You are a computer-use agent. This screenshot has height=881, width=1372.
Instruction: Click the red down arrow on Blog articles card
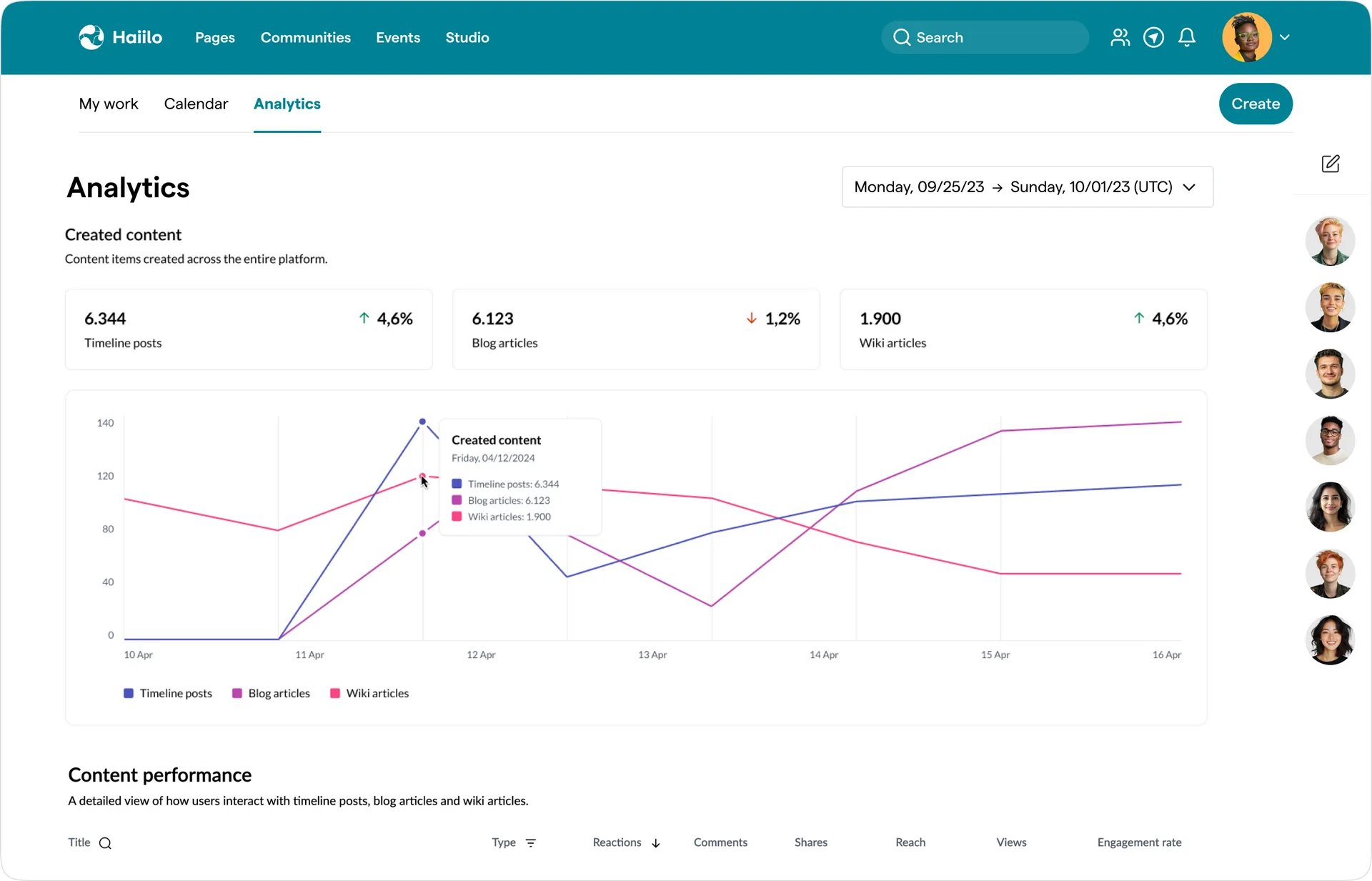click(x=752, y=318)
